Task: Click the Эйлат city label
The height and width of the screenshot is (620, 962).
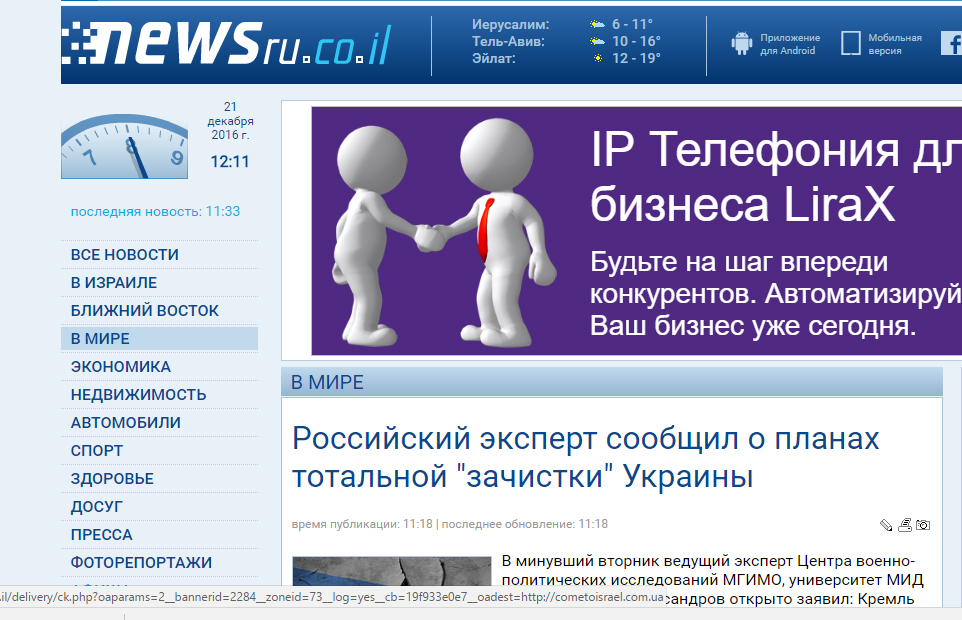Action: pos(493,58)
